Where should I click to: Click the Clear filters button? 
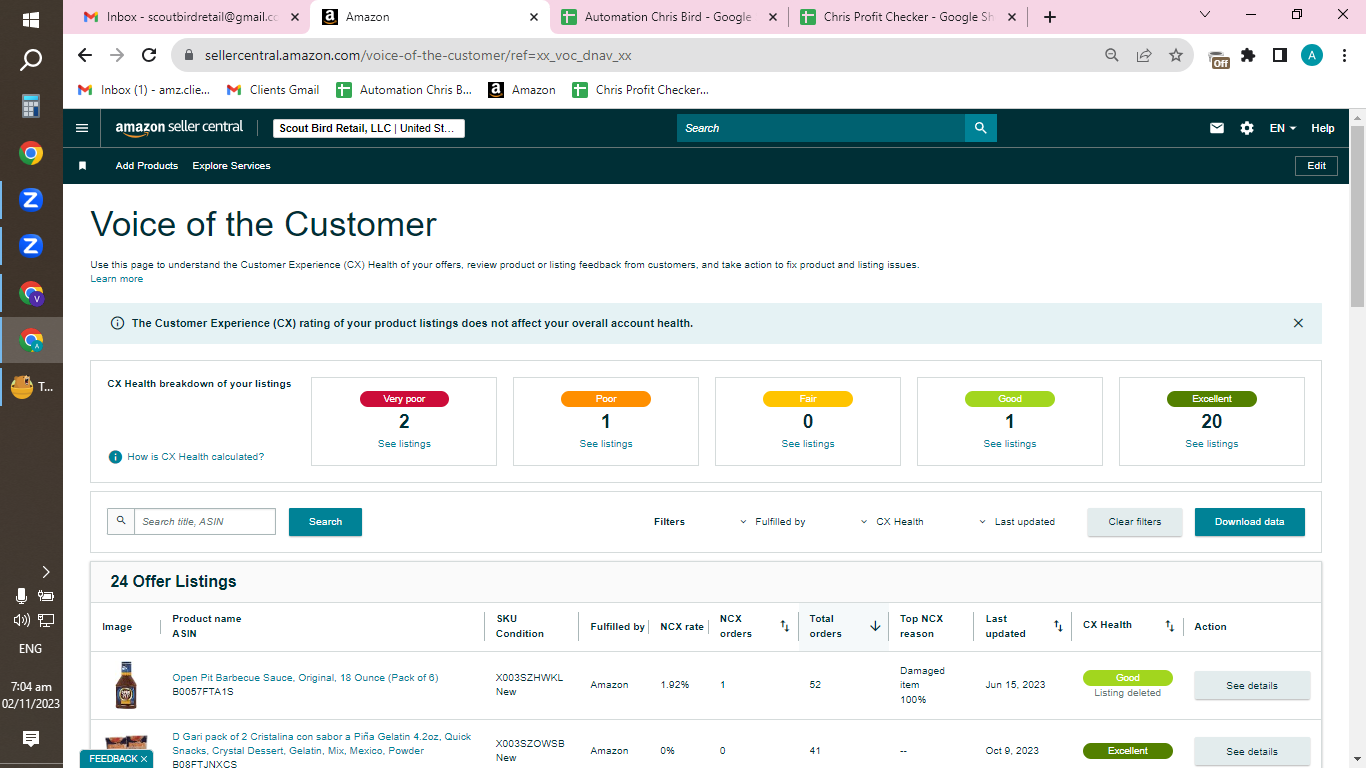(x=1135, y=522)
